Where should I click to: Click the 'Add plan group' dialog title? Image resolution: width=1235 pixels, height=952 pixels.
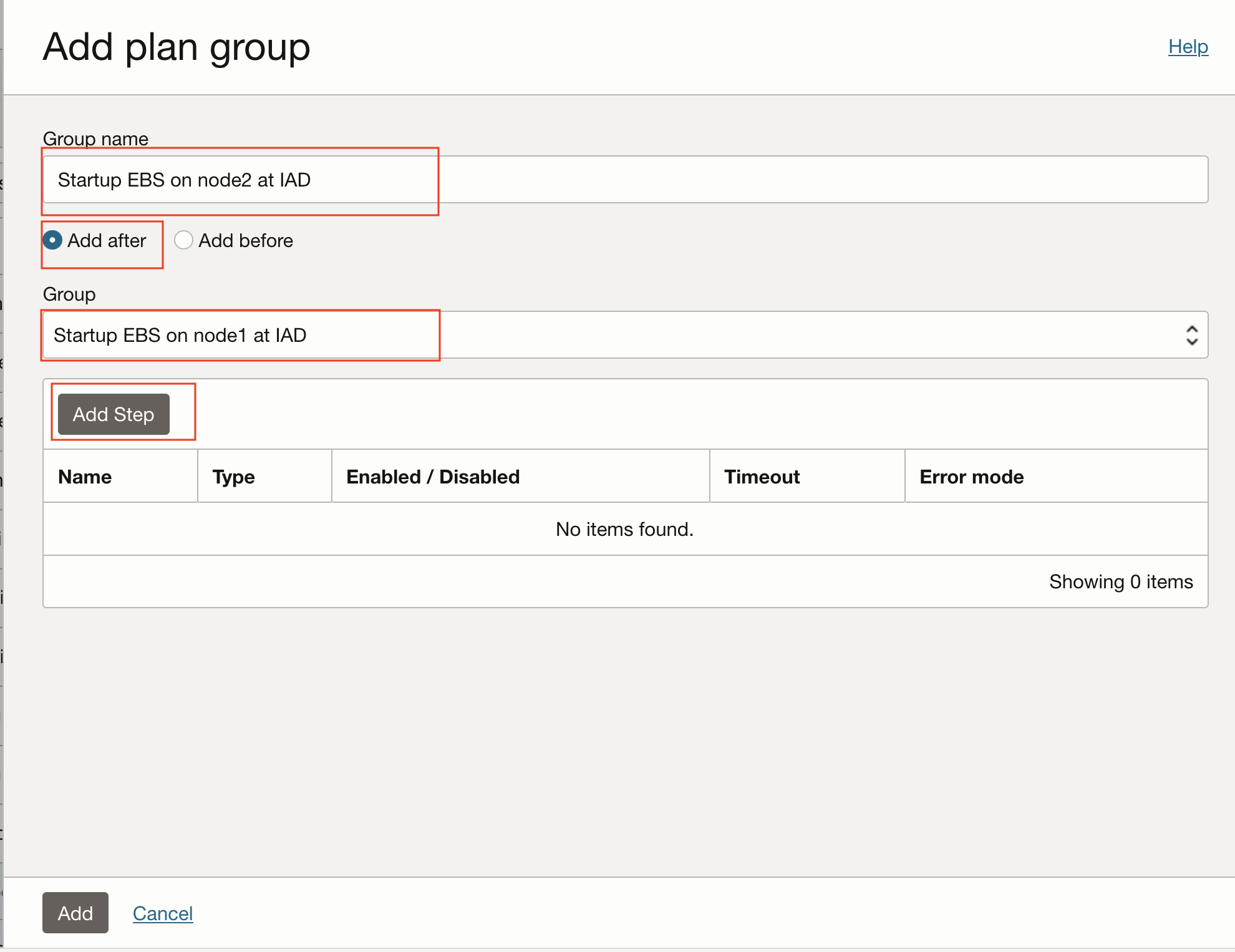click(177, 47)
